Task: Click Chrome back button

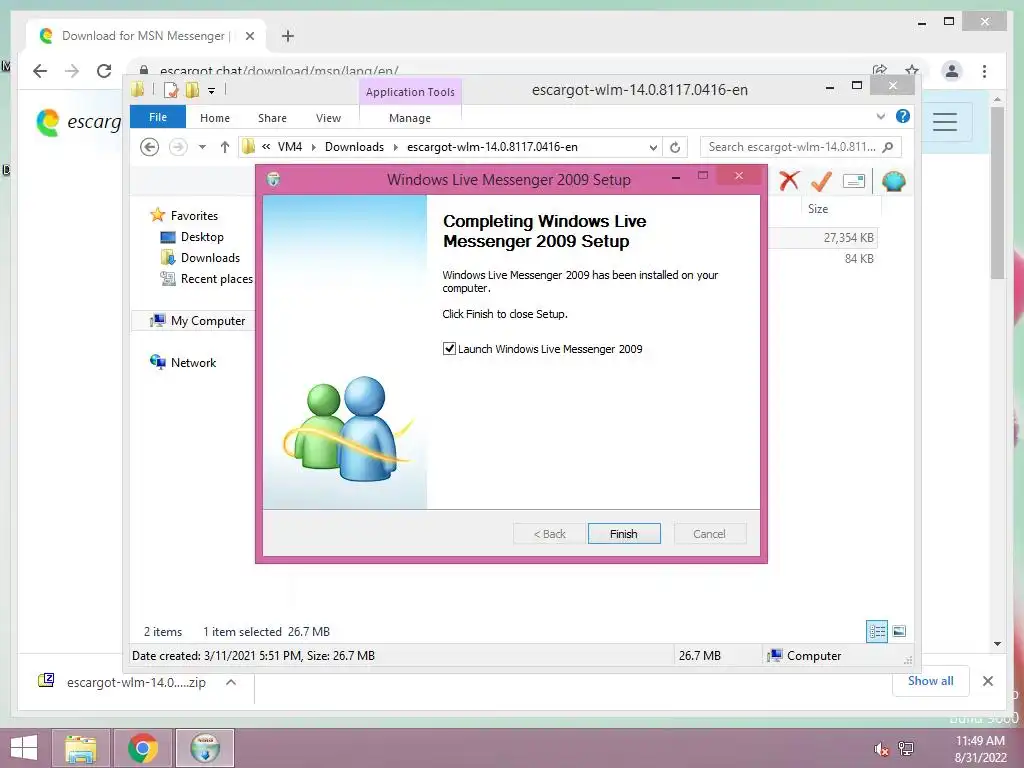Action: point(40,71)
